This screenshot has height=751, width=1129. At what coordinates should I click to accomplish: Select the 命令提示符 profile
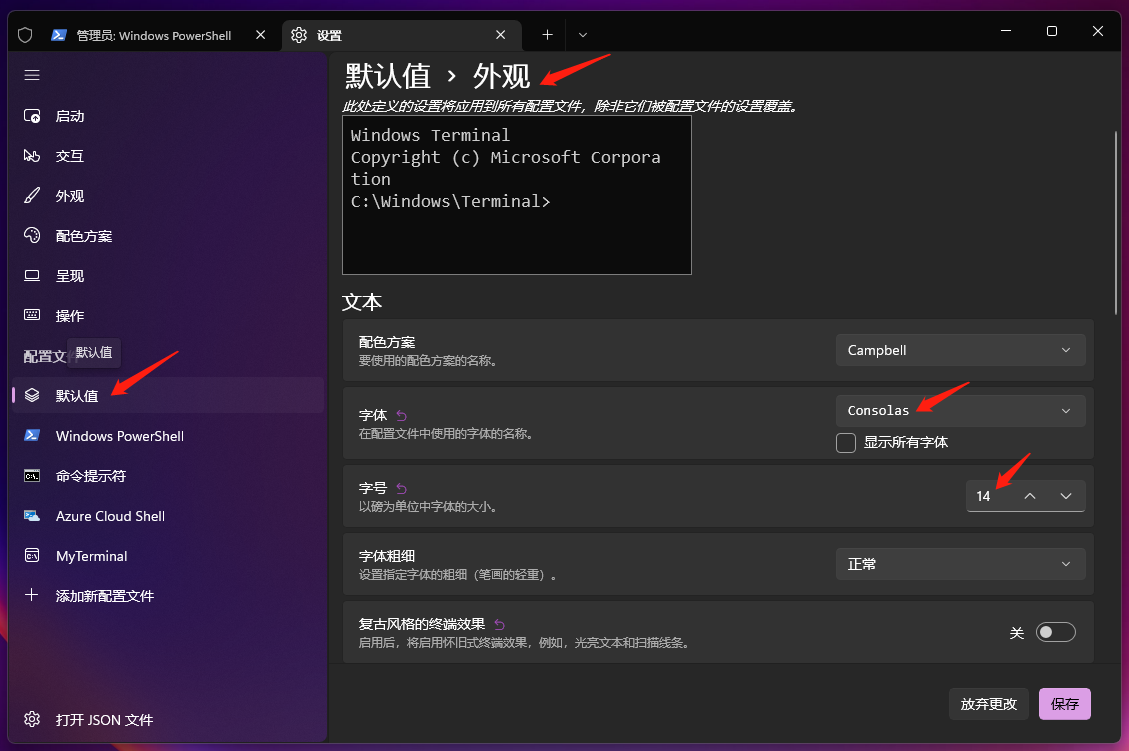click(x=95, y=475)
